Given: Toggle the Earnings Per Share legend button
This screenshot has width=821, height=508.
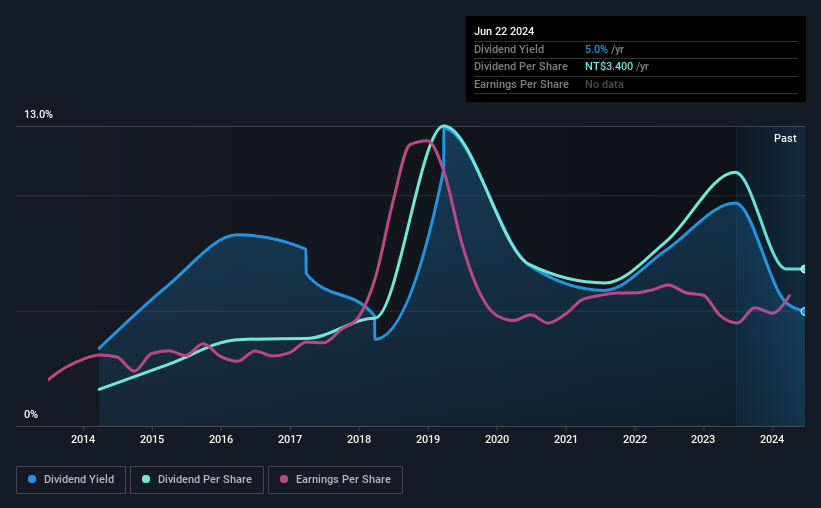Looking at the screenshot, I should tap(335, 480).
